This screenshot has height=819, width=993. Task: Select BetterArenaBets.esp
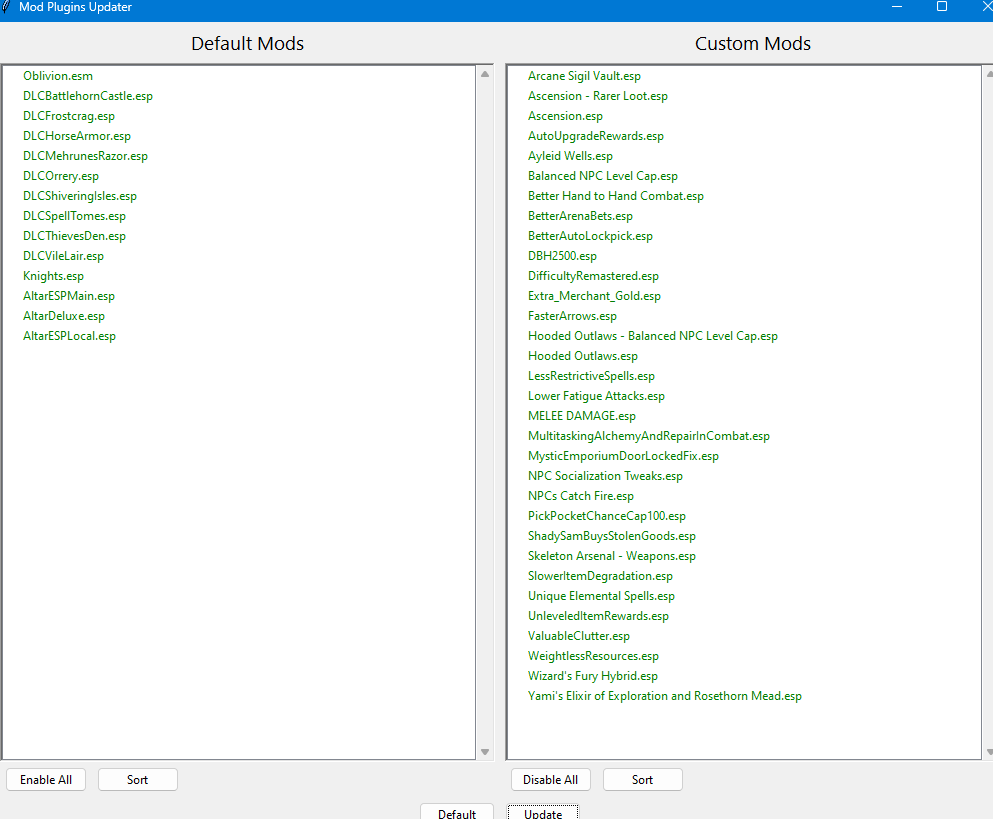tap(580, 216)
